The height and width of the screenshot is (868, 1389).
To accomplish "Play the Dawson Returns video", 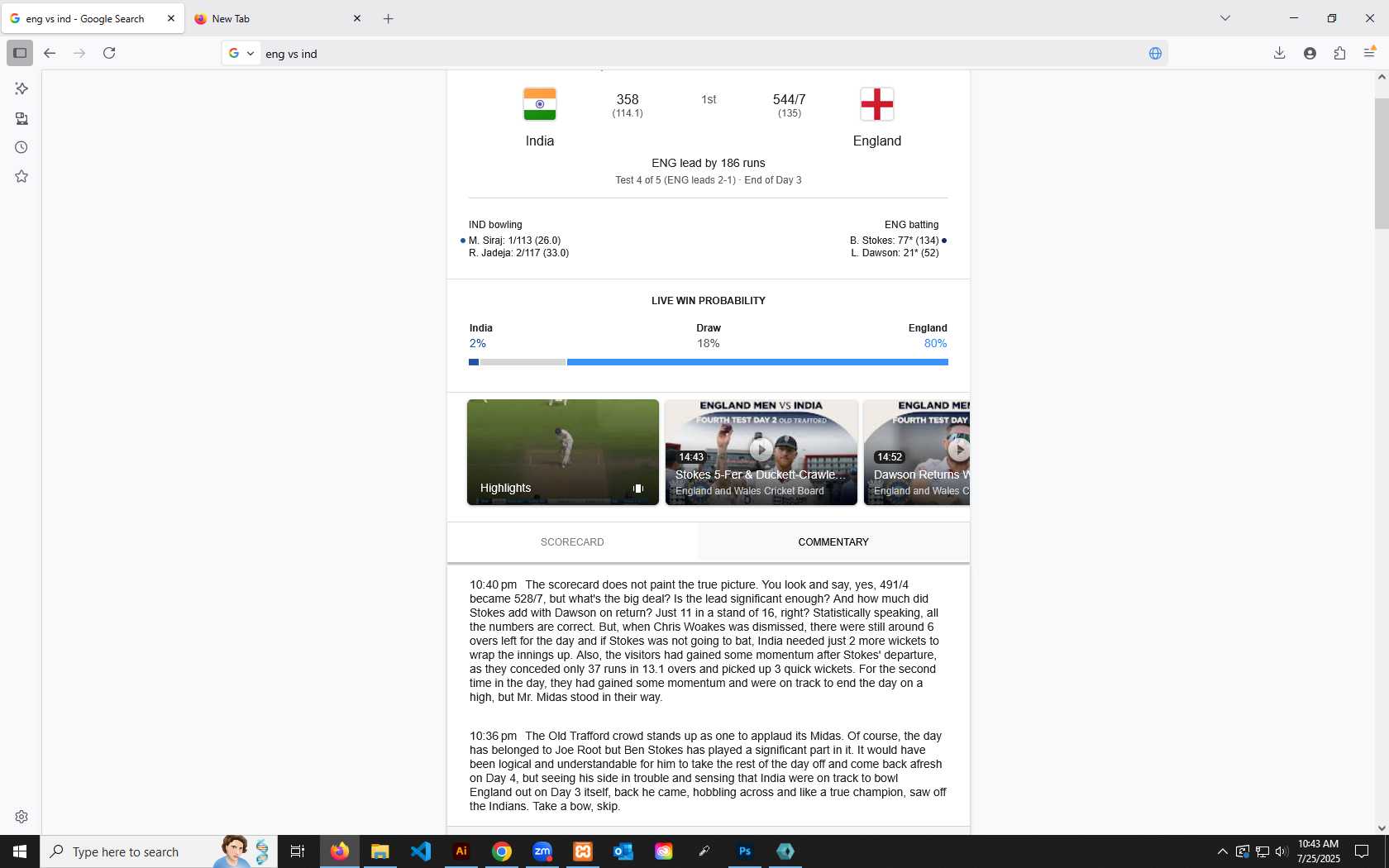I will (x=917, y=452).
